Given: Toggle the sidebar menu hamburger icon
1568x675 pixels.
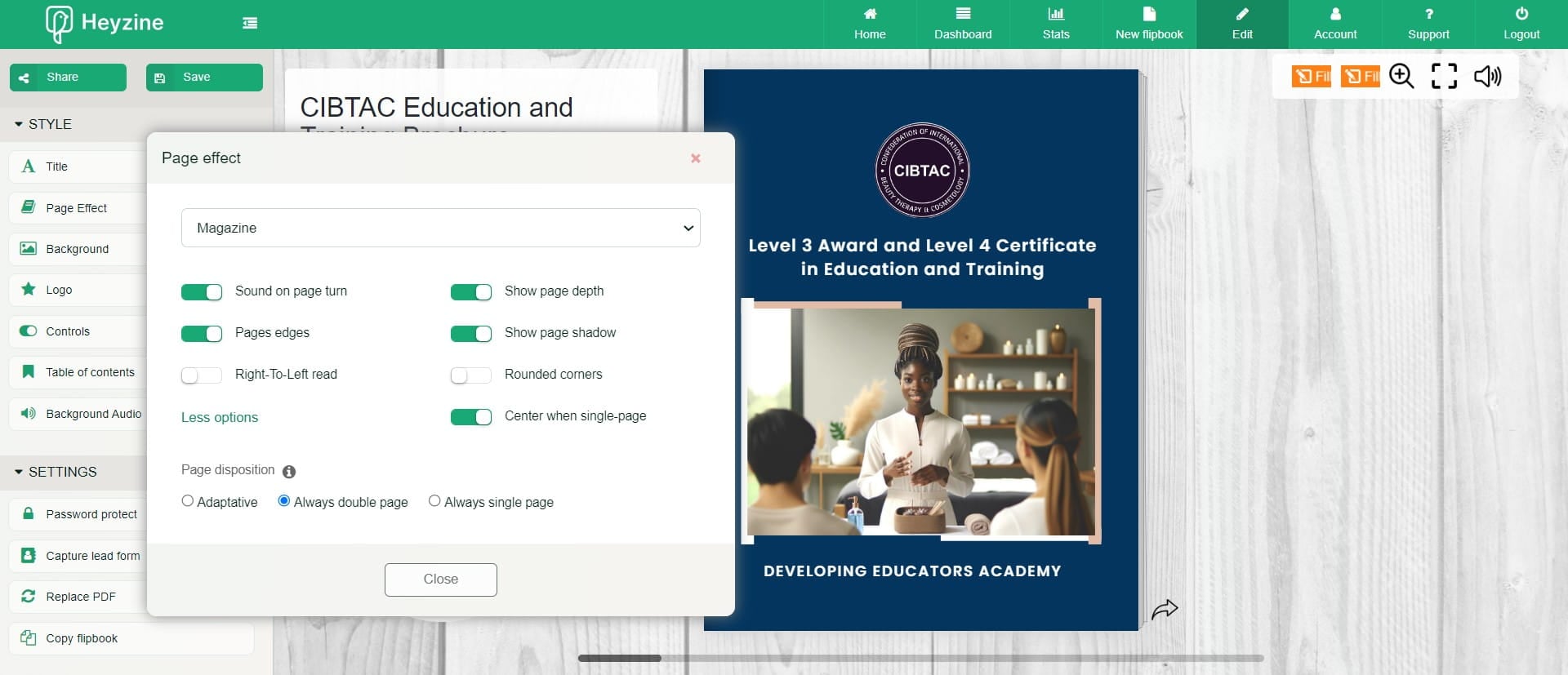Looking at the screenshot, I should pos(250,23).
